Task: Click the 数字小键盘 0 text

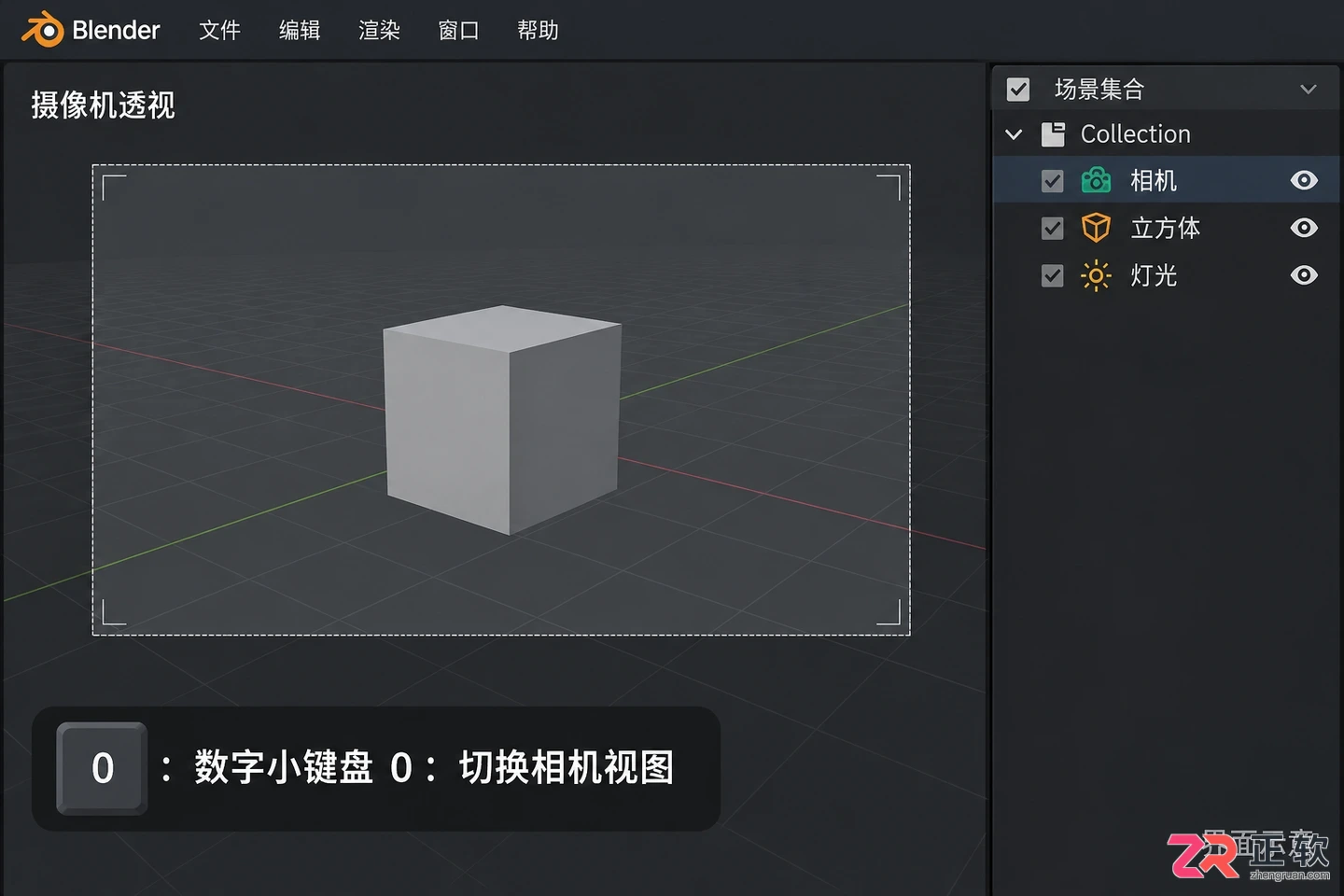Action: pyautogui.click(x=303, y=768)
